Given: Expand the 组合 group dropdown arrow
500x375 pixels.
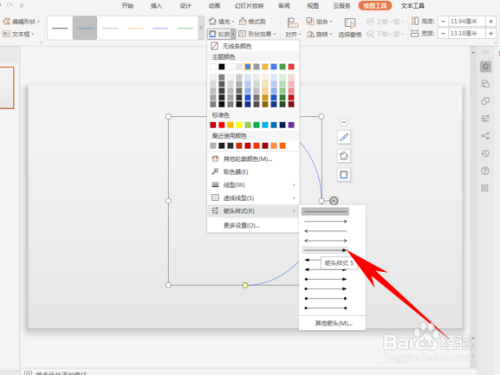Looking at the screenshot, I should click(331, 22).
